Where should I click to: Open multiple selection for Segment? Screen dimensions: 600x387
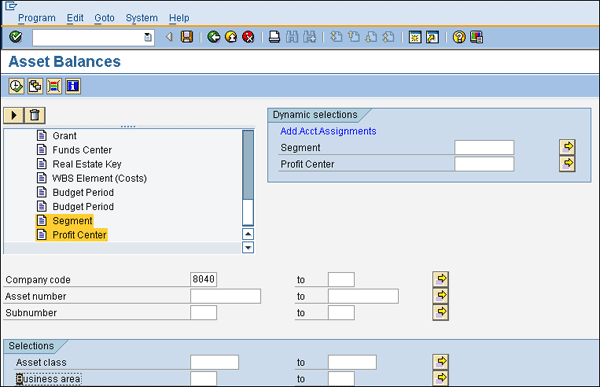point(567,147)
